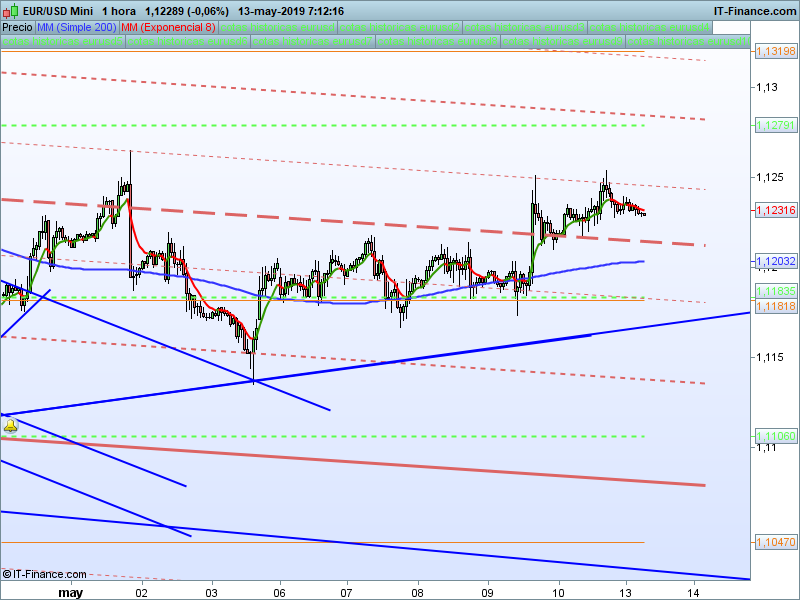The width and height of the screenshot is (800, 600).
Task: Click the orange 1,10470 price level tag
Action: pyautogui.click(x=776, y=542)
